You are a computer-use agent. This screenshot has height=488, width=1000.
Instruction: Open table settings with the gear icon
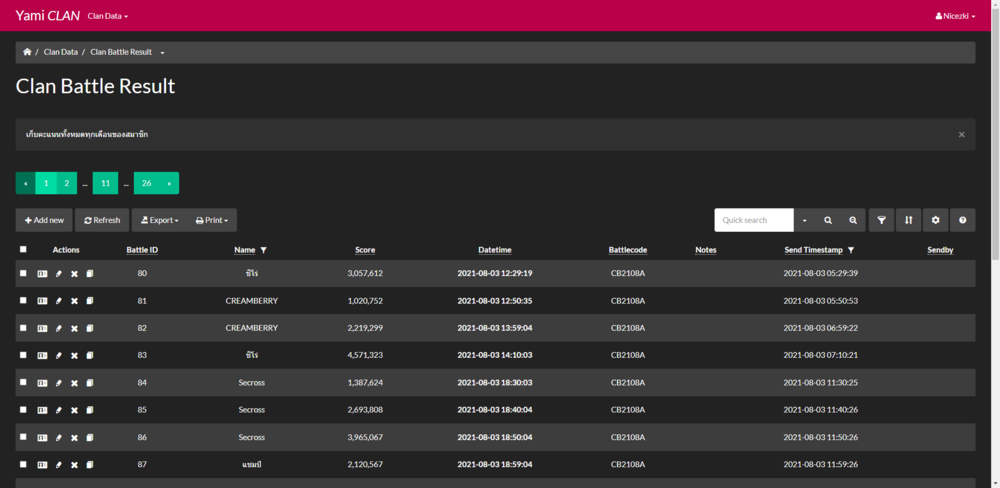click(x=935, y=220)
